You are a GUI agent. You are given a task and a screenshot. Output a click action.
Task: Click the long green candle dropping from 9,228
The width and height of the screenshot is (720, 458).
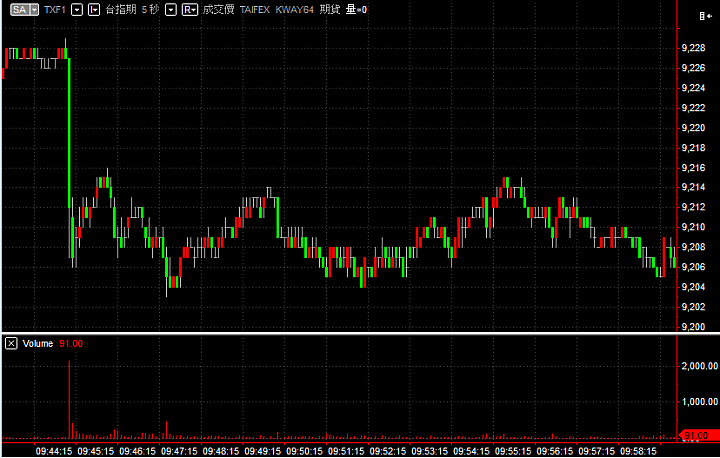click(69, 132)
